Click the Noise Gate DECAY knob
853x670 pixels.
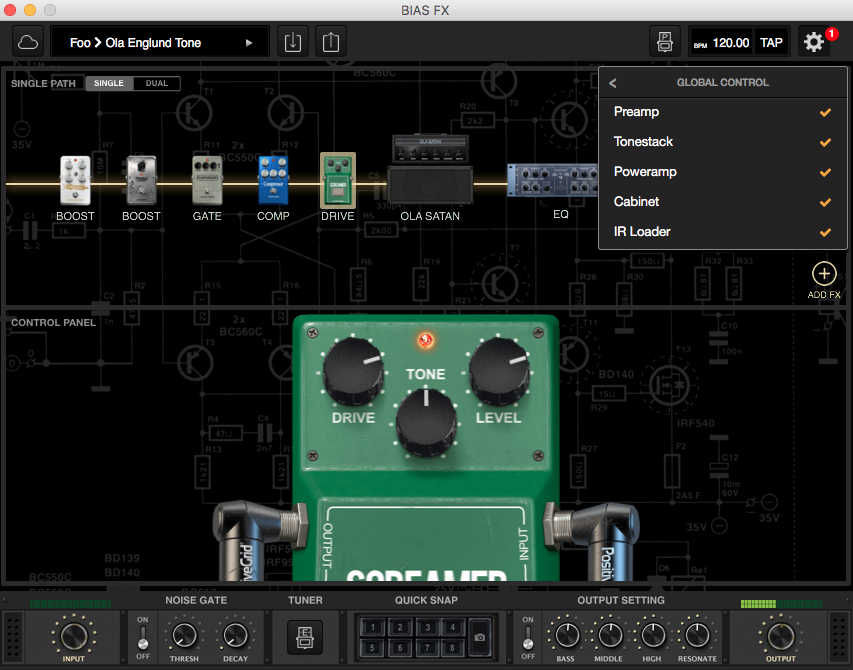(x=235, y=635)
